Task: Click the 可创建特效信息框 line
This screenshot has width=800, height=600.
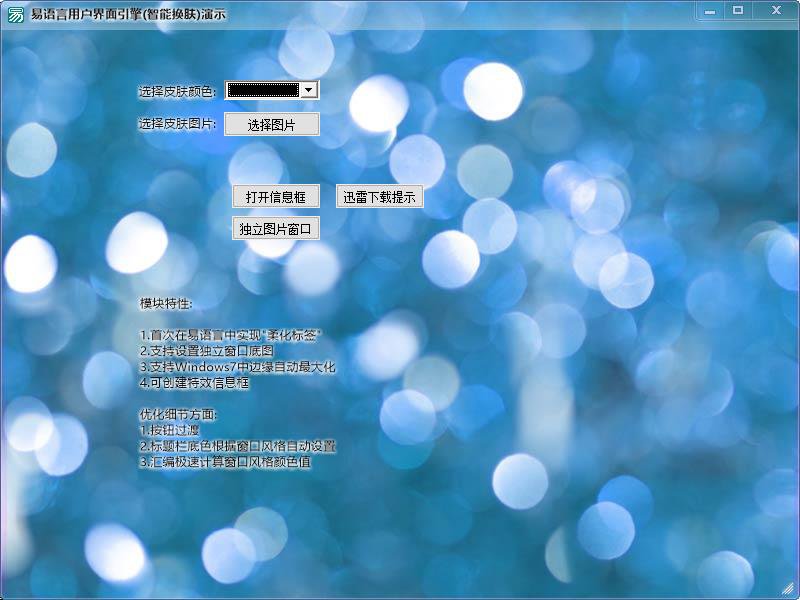Action: point(194,383)
